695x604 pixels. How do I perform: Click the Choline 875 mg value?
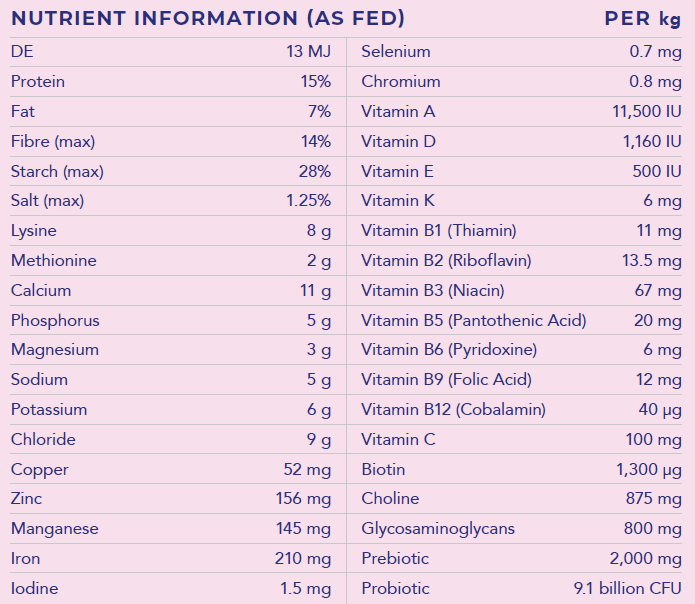(x=656, y=499)
